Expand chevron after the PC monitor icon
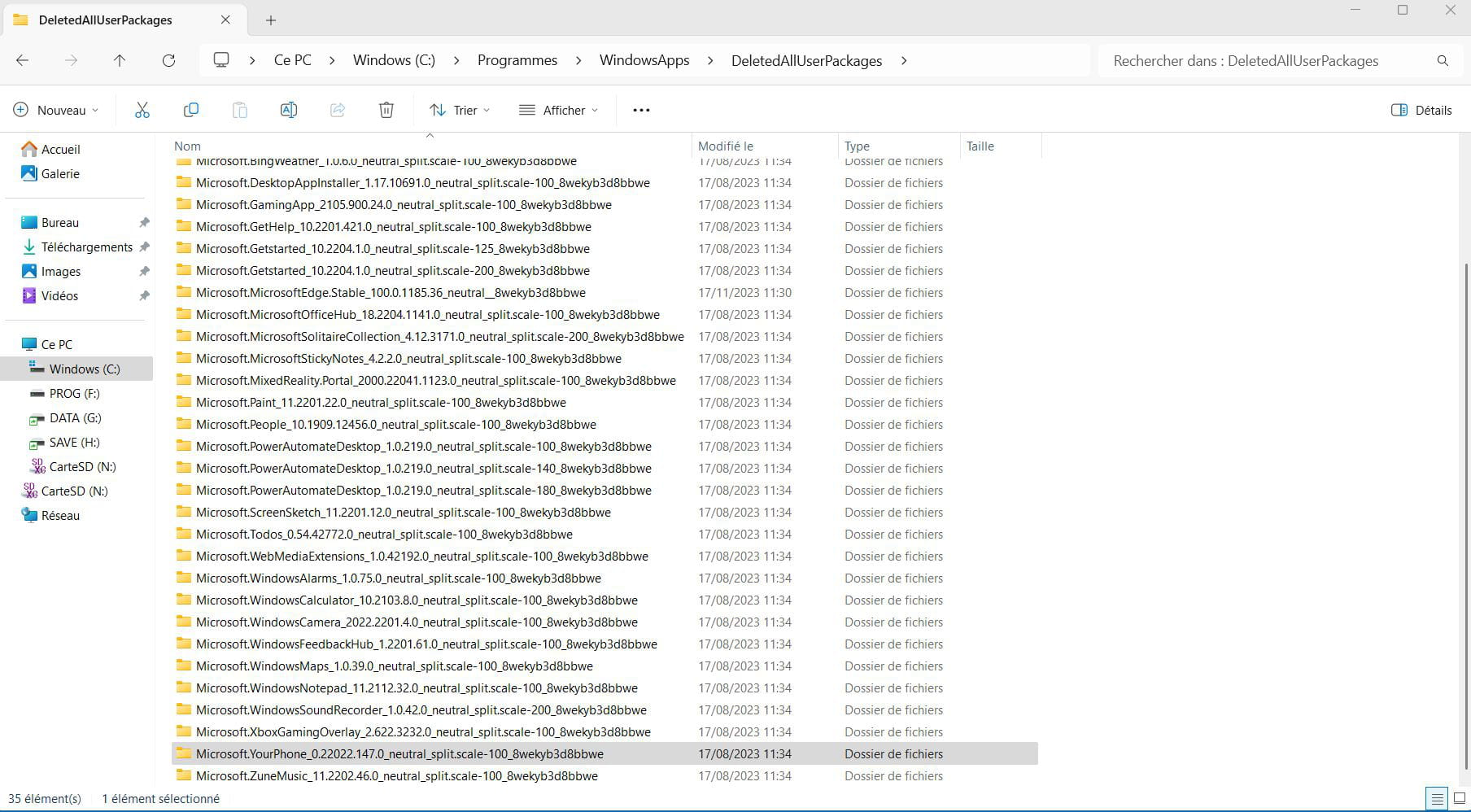 (253, 60)
